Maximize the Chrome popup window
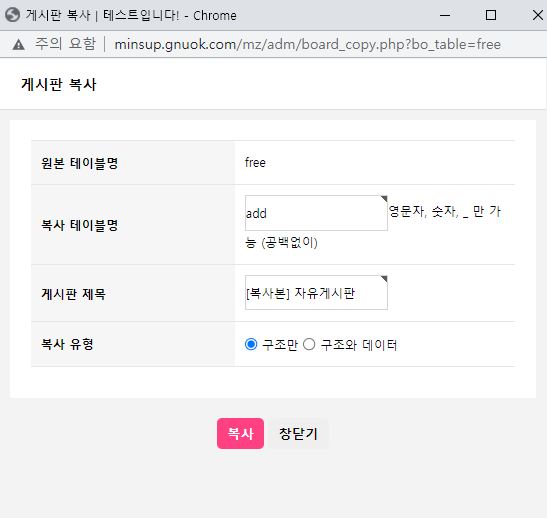The height and width of the screenshot is (518, 547). tap(491, 15)
